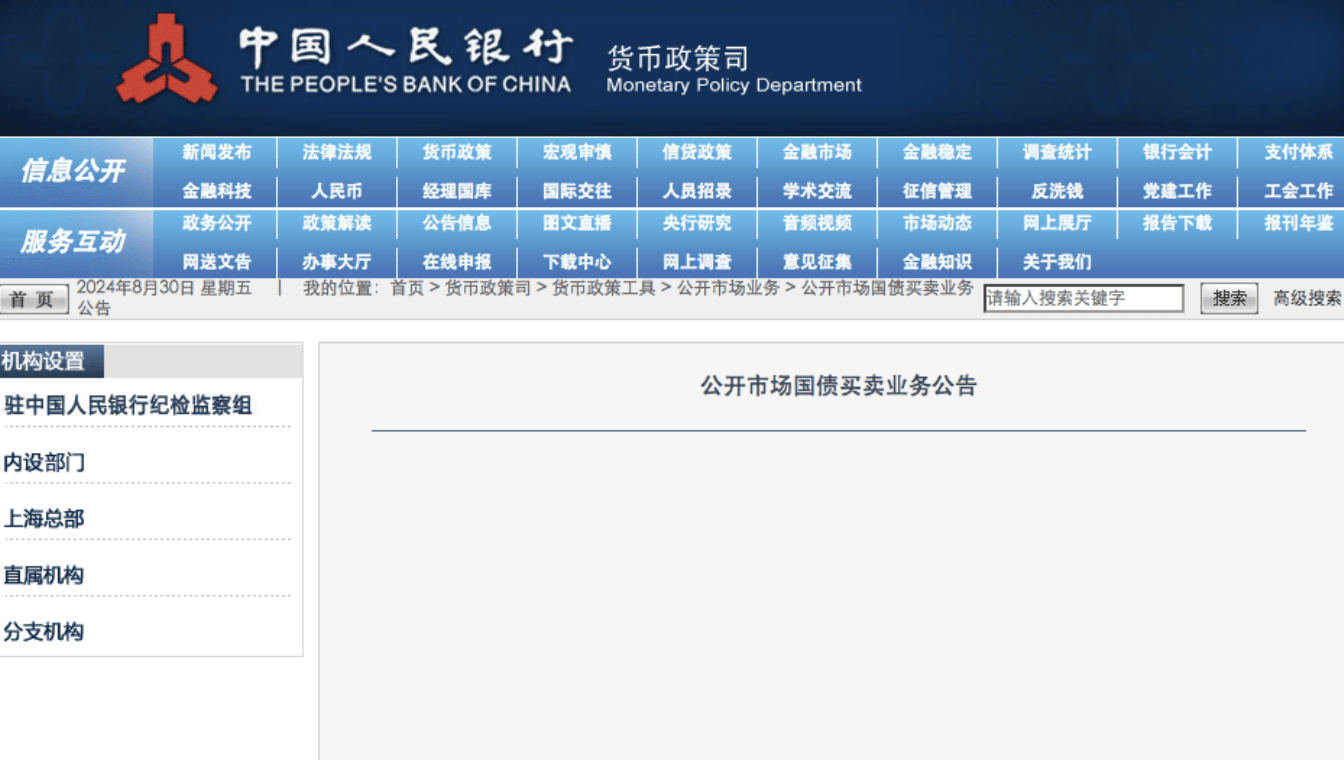The width and height of the screenshot is (1344, 760).
Task: Open the 新闻发布 menu item
Action: click(x=216, y=153)
